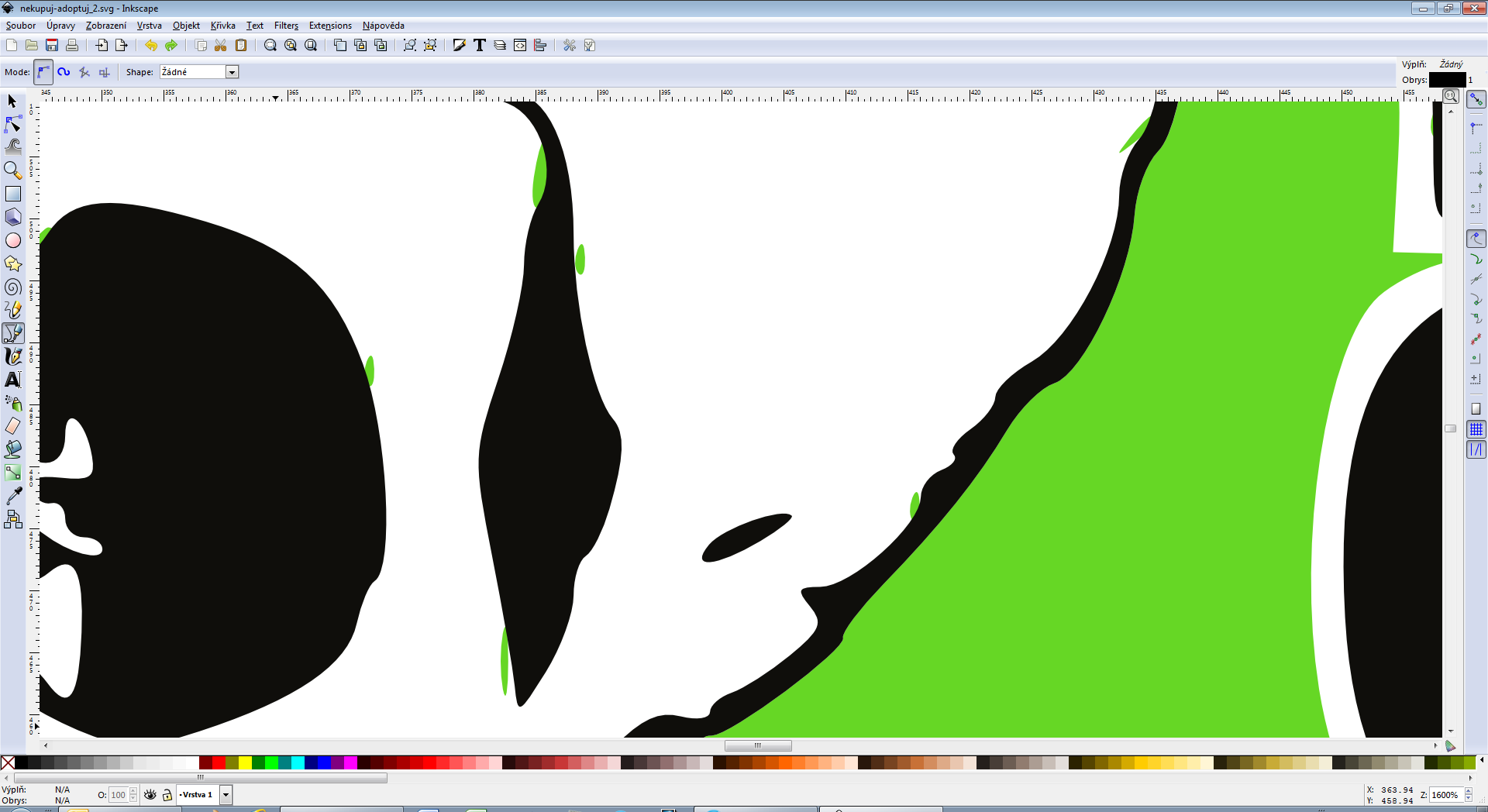This screenshot has width=1488, height=812.
Task: Select the Rectangle tool
Action: (x=12, y=194)
